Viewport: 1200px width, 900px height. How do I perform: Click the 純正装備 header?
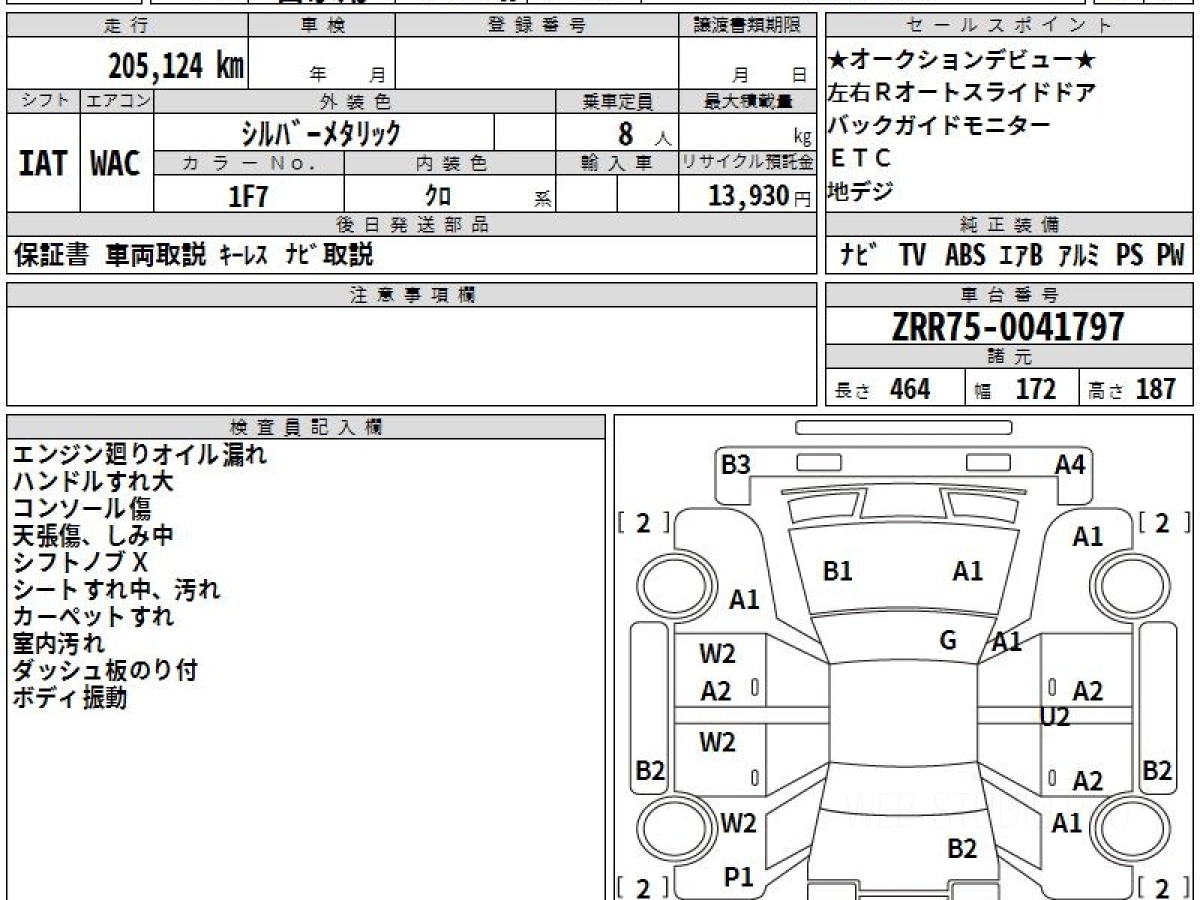[x=1009, y=225]
